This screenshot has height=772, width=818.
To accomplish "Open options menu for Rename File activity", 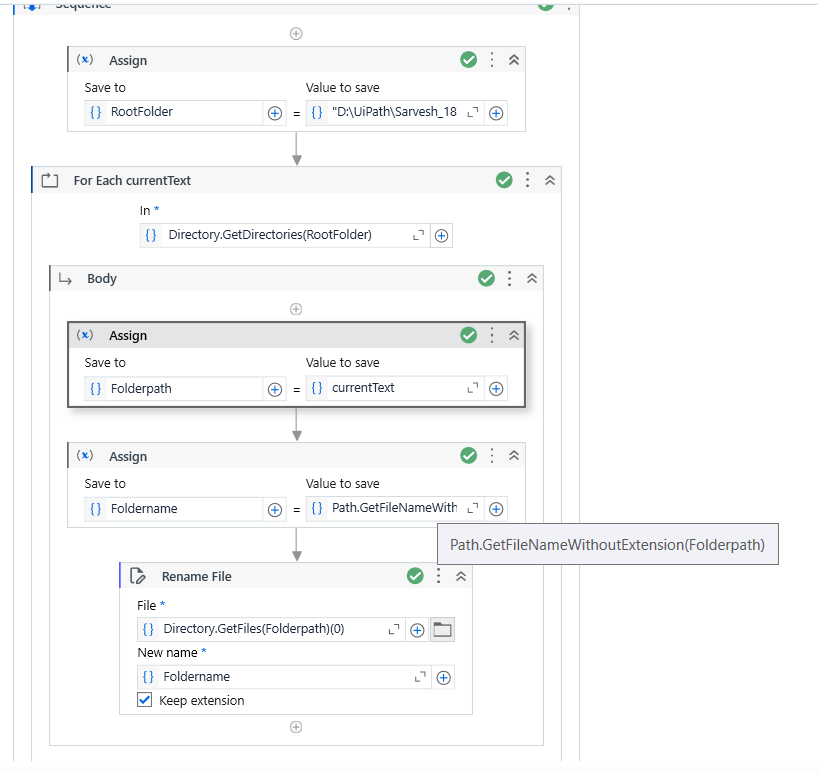I will coord(437,576).
